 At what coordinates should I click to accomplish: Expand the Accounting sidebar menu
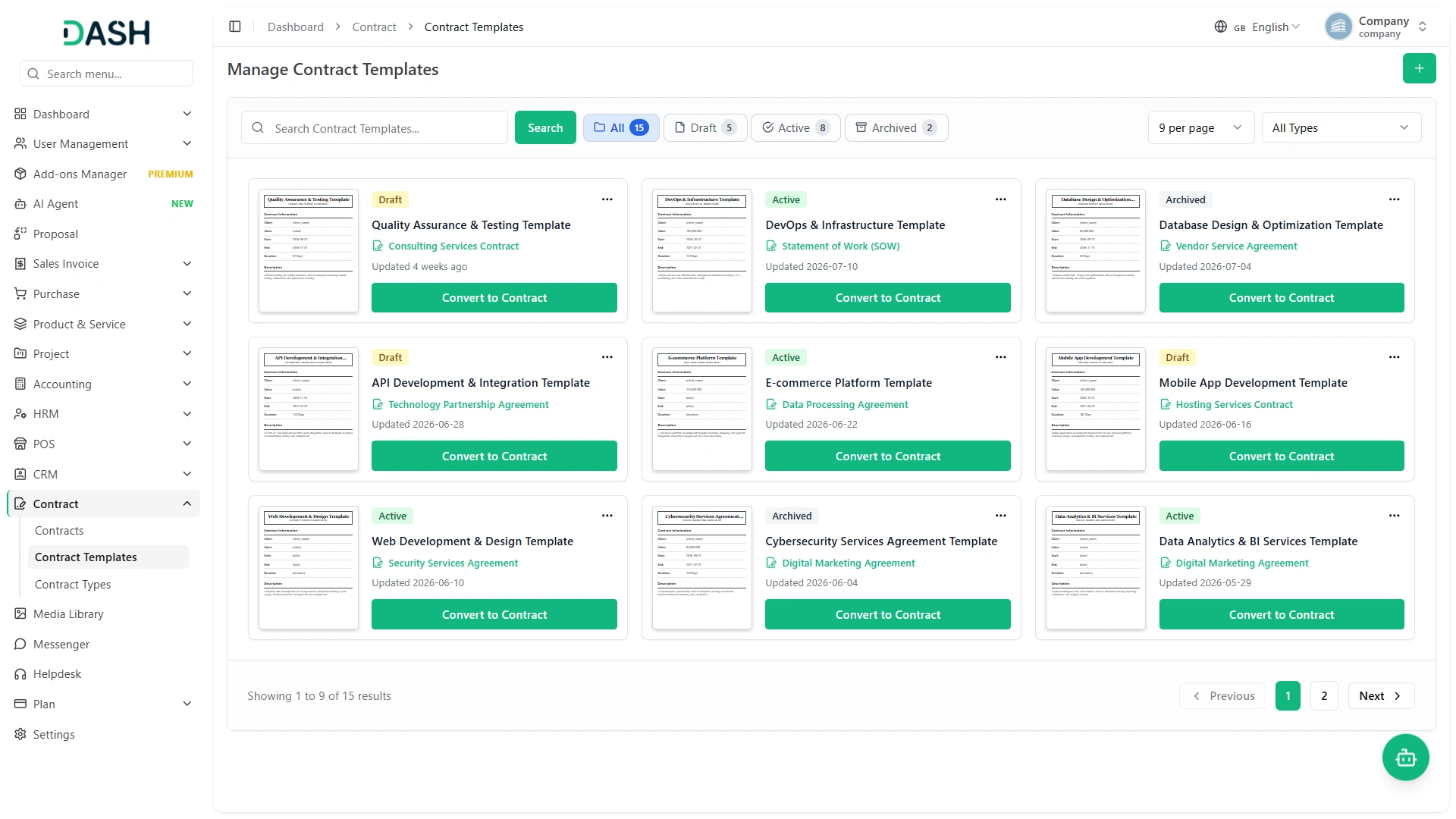coord(103,384)
